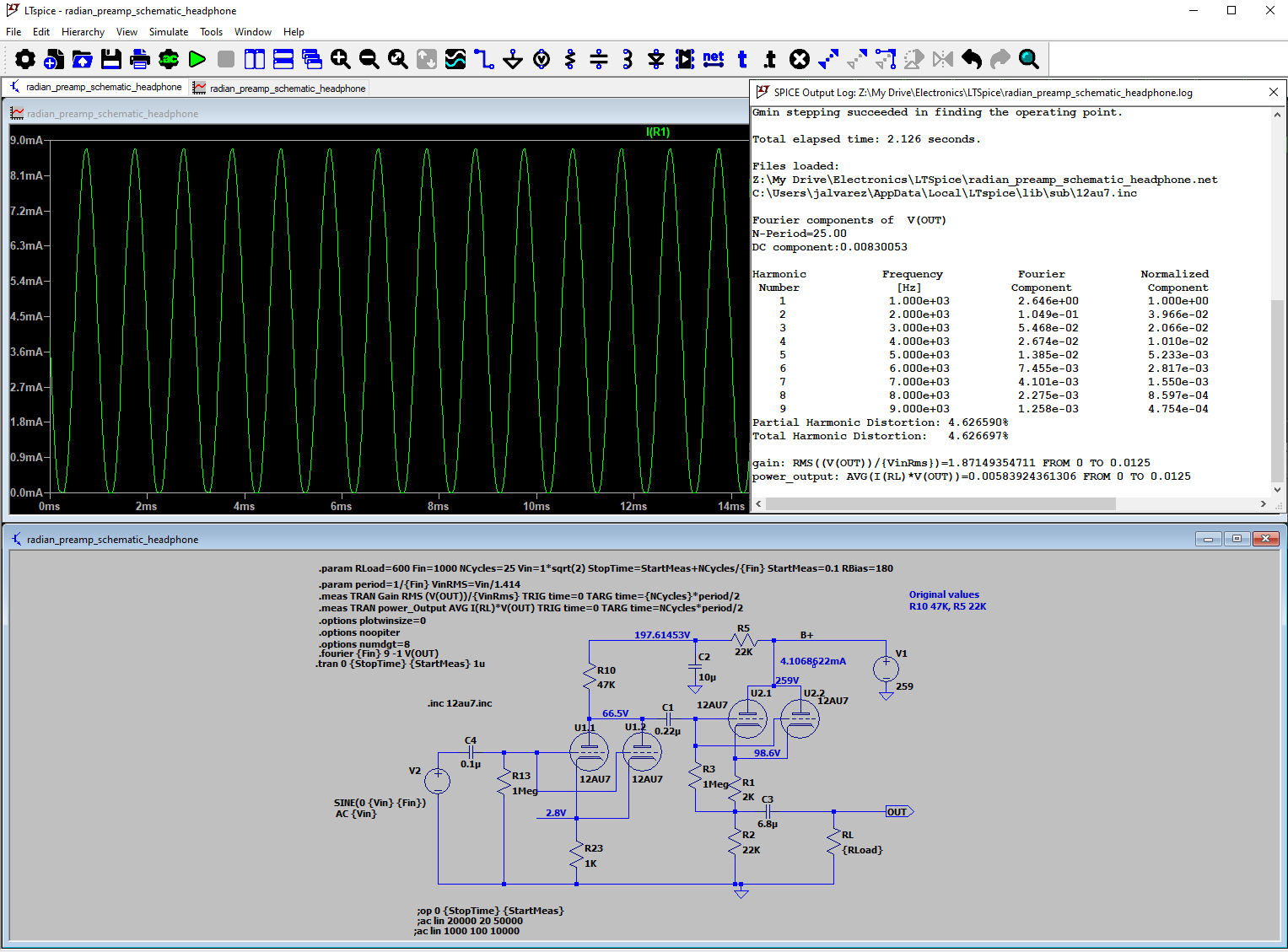This screenshot has height=952, width=1288.
Task: Click the Zoom In magnifier
Action: [x=341, y=59]
